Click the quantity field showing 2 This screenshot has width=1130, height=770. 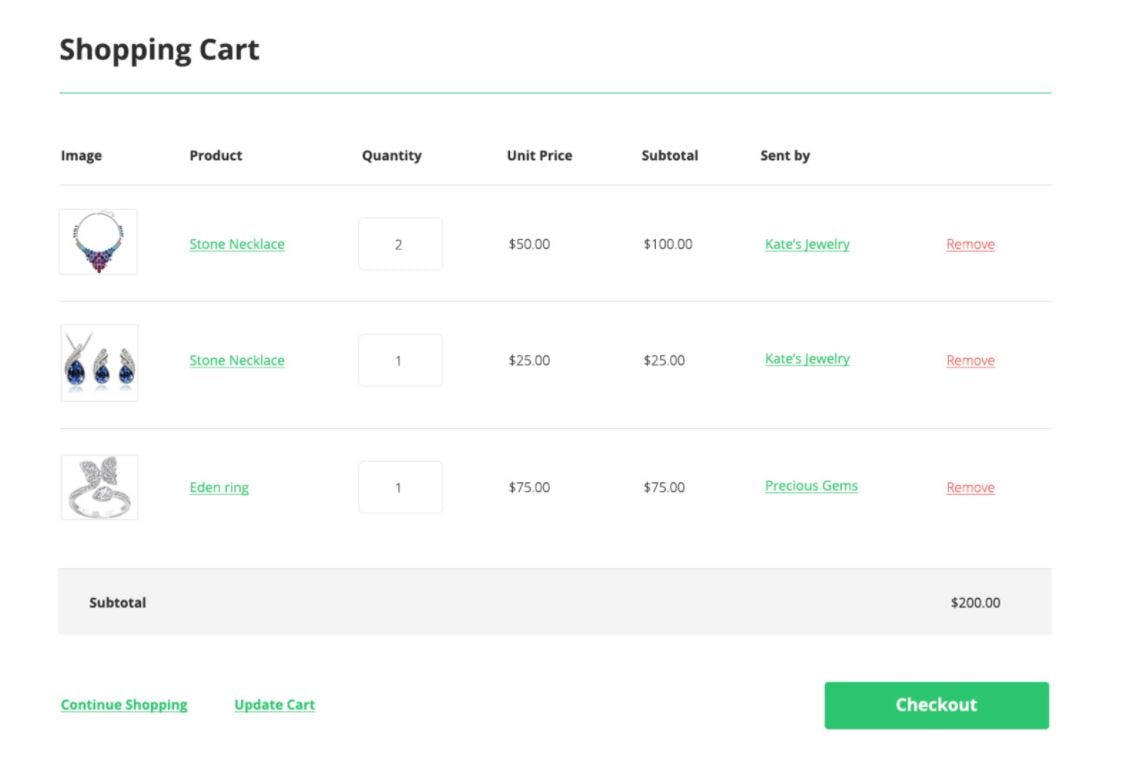(x=400, y=244)
